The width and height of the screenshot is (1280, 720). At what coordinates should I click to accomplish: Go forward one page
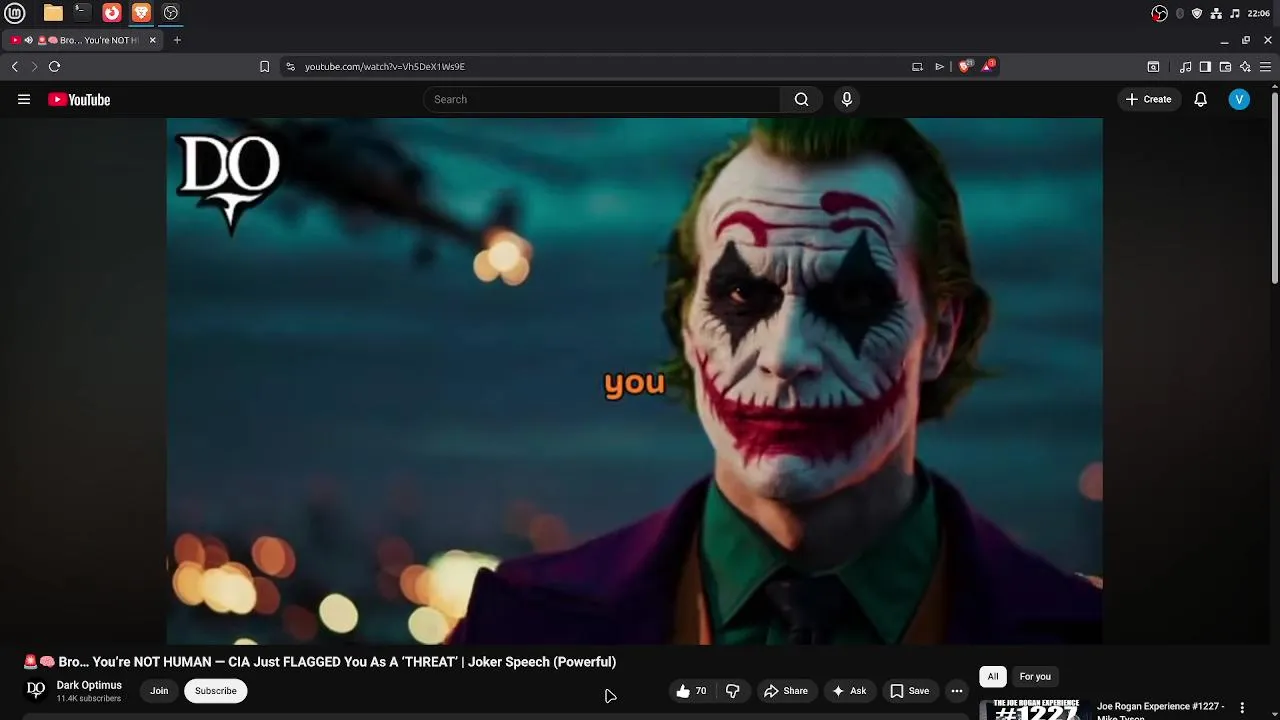[x=34, y=67]
